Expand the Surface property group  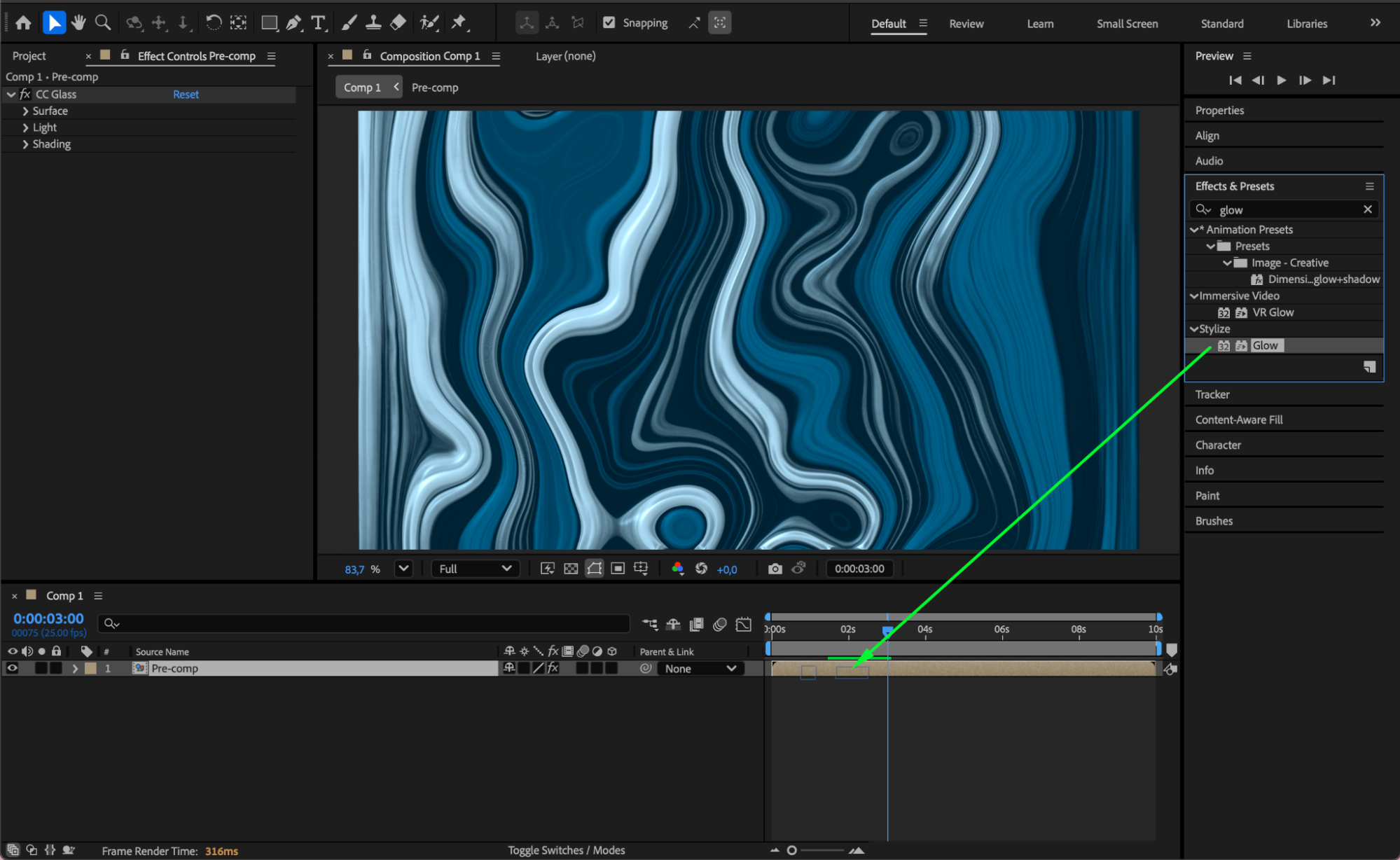25,111
